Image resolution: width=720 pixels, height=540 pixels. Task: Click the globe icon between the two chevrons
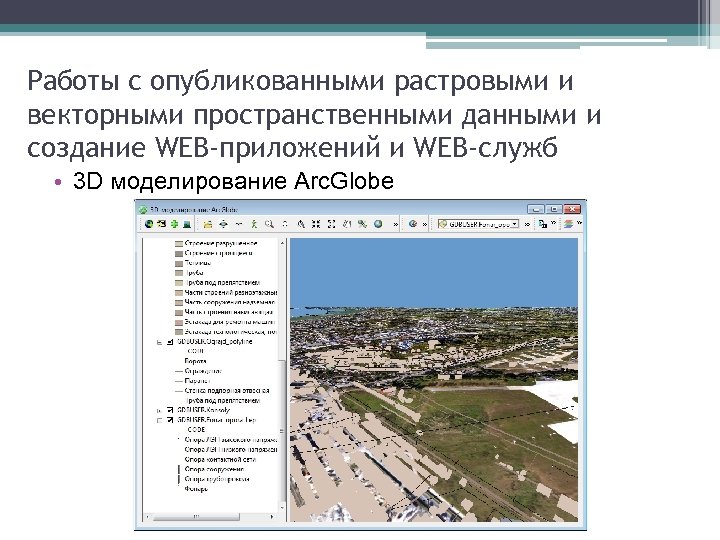click(413, 224)
